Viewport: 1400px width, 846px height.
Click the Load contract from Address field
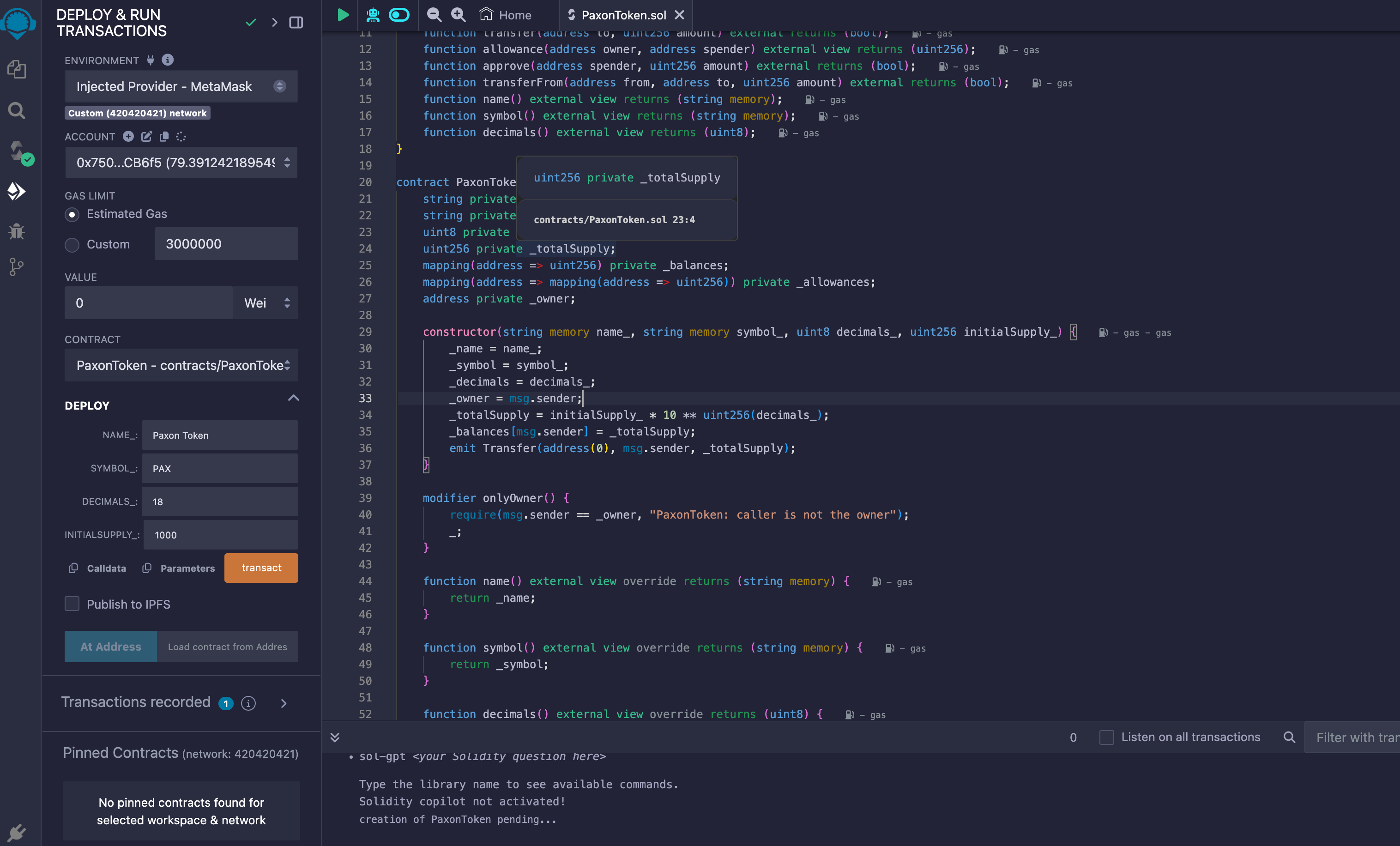point(227,647)
